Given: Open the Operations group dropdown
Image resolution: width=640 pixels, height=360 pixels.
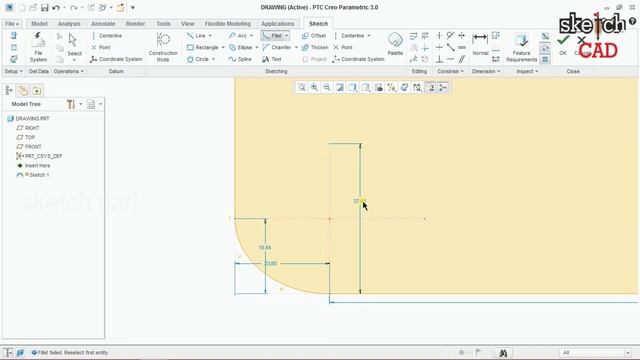Looking at the screenshot, I should click(68, 71).
